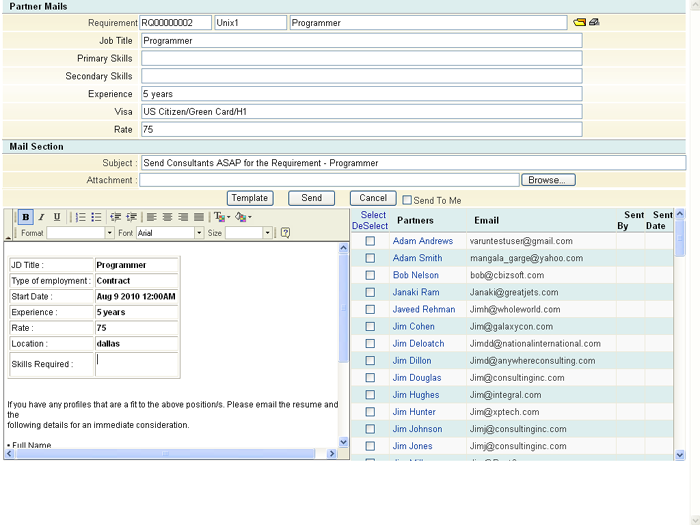Click the Secondary Skills field

tap(362, 76)
